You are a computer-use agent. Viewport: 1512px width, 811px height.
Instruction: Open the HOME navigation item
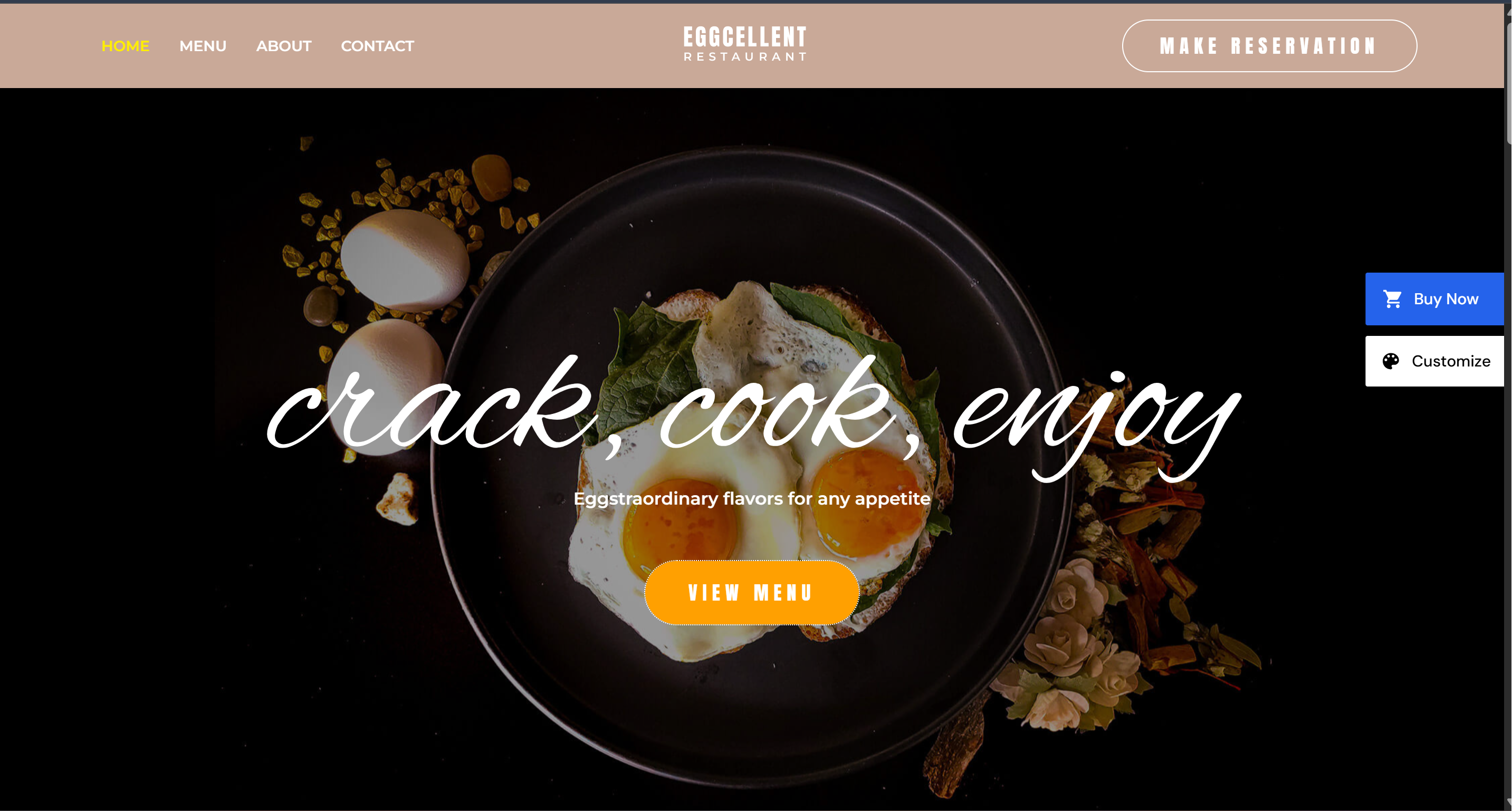coord(125,46)
